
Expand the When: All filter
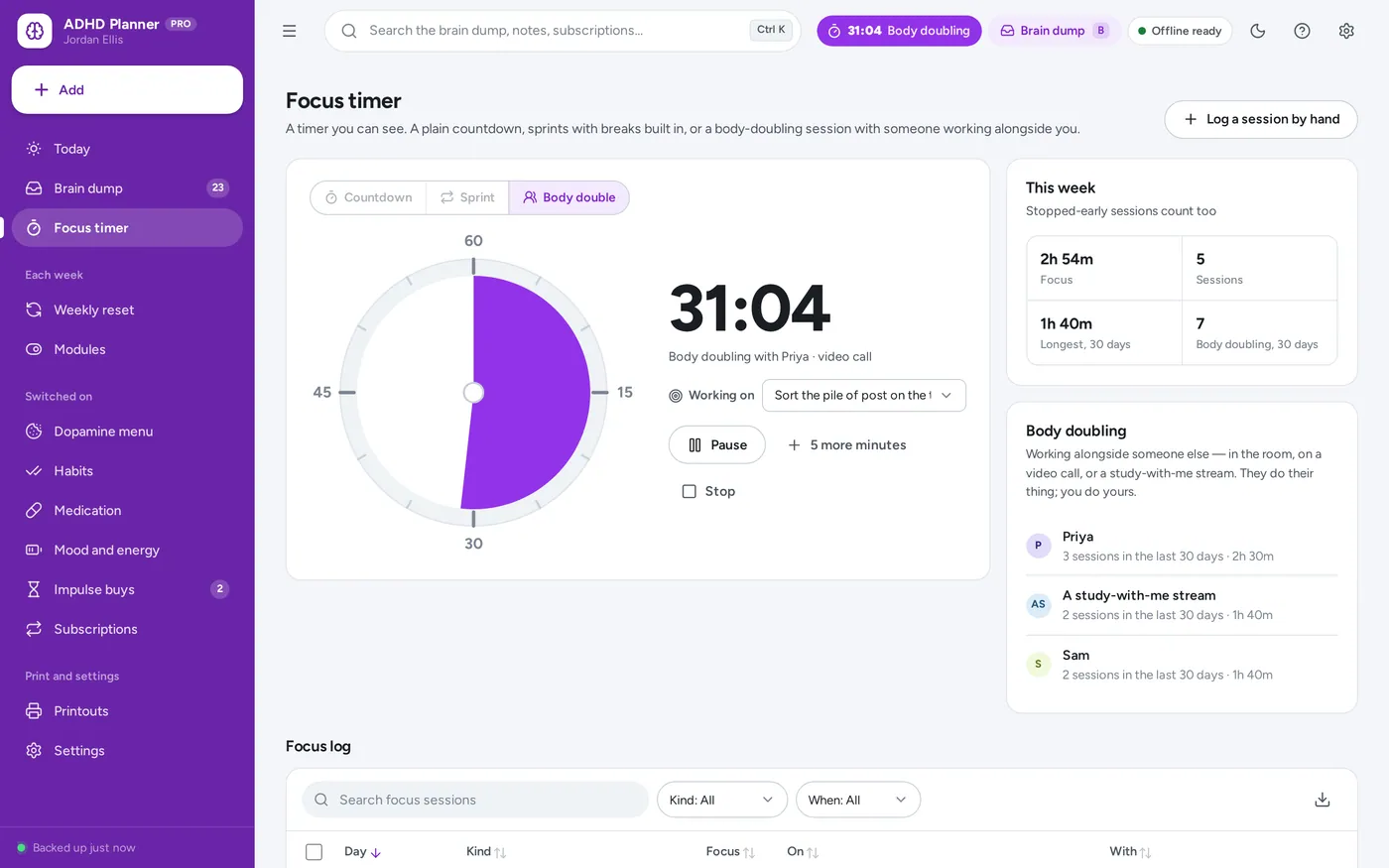point(858,800)
